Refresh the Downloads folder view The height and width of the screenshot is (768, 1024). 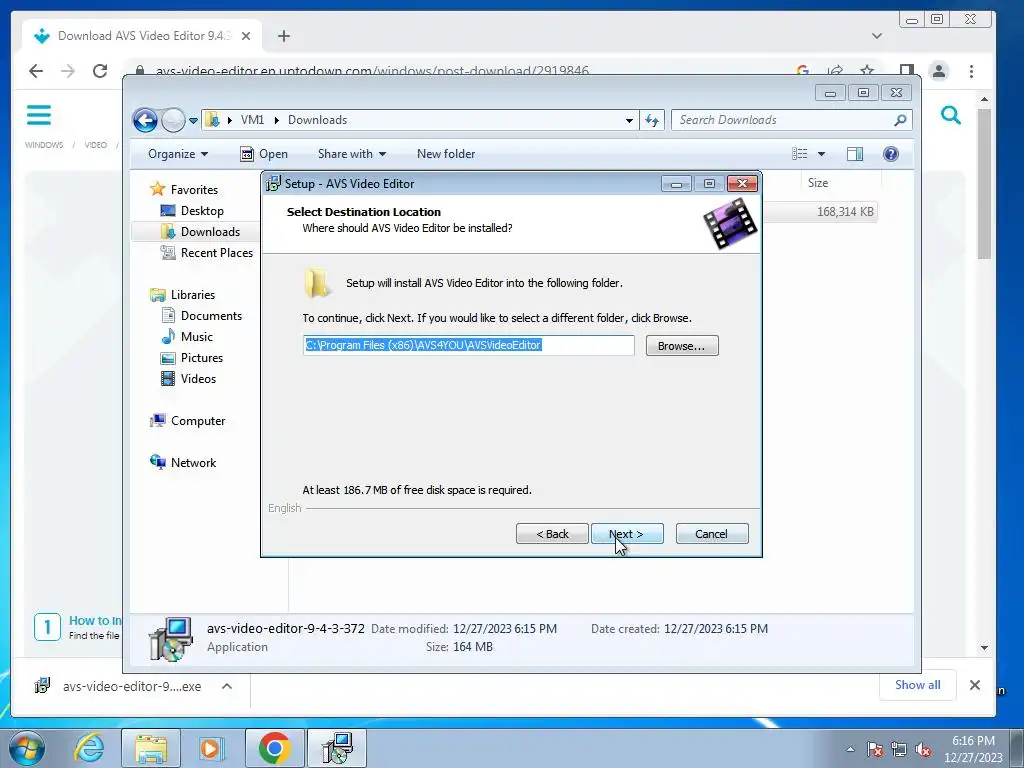click(652, 120)
